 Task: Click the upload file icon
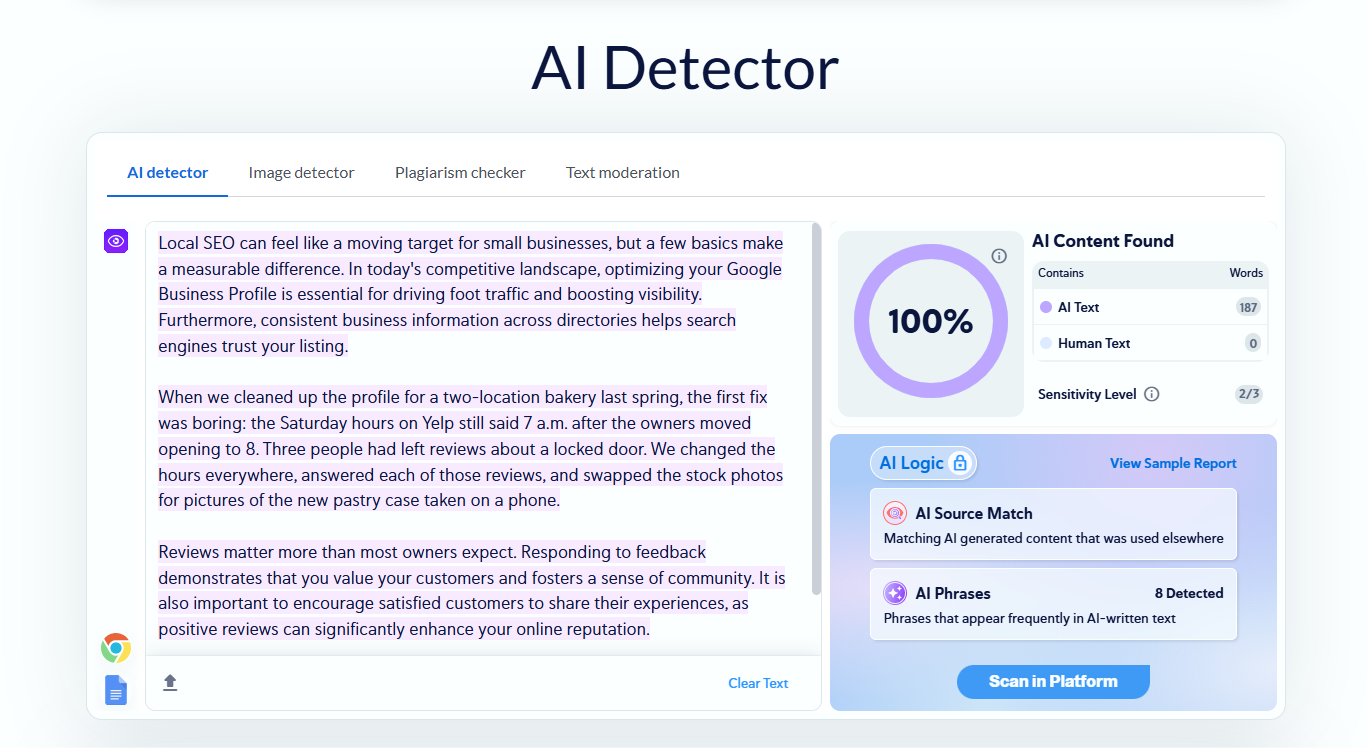coord(170,682)
